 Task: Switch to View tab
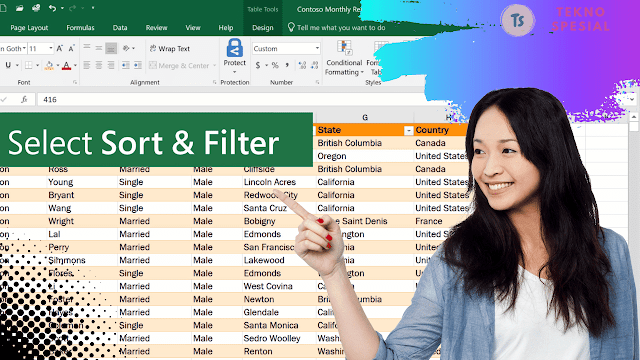(x=193, y=28)
